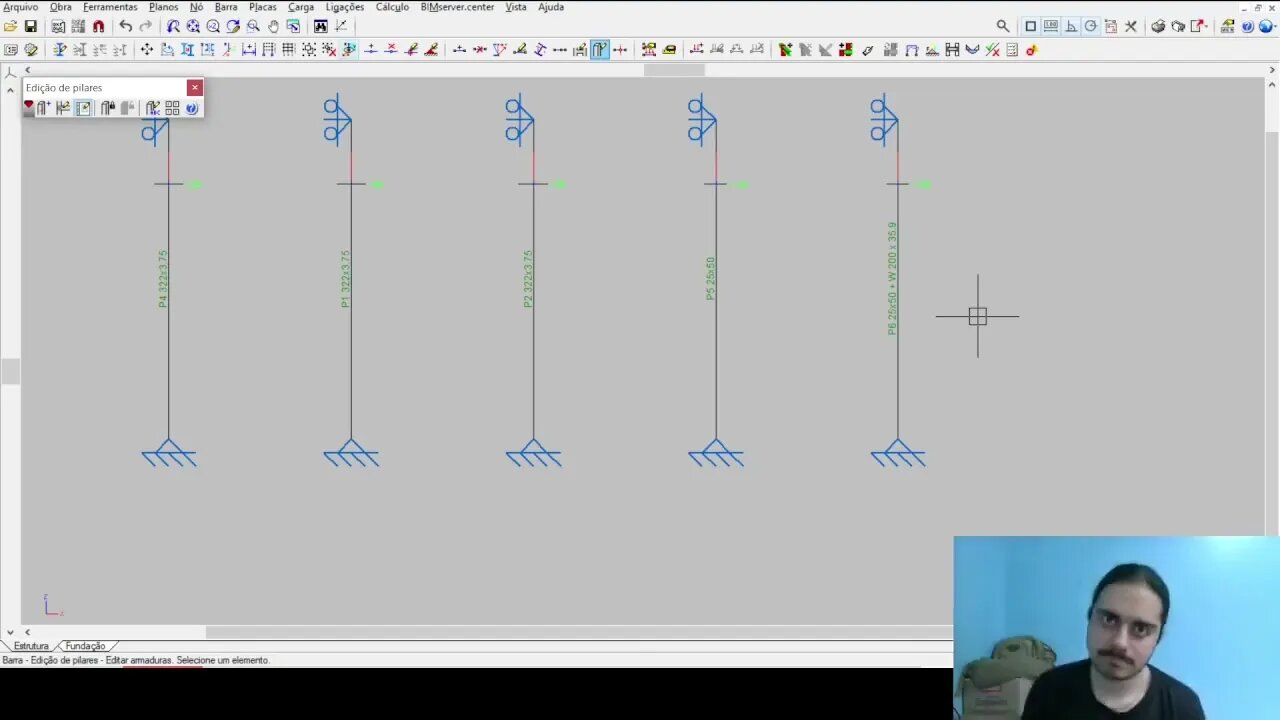Screen dimensions: 1280x720
Task: Click the report list icon in second toolbar
Action: pyautogui.click(x=1012, y=50)
